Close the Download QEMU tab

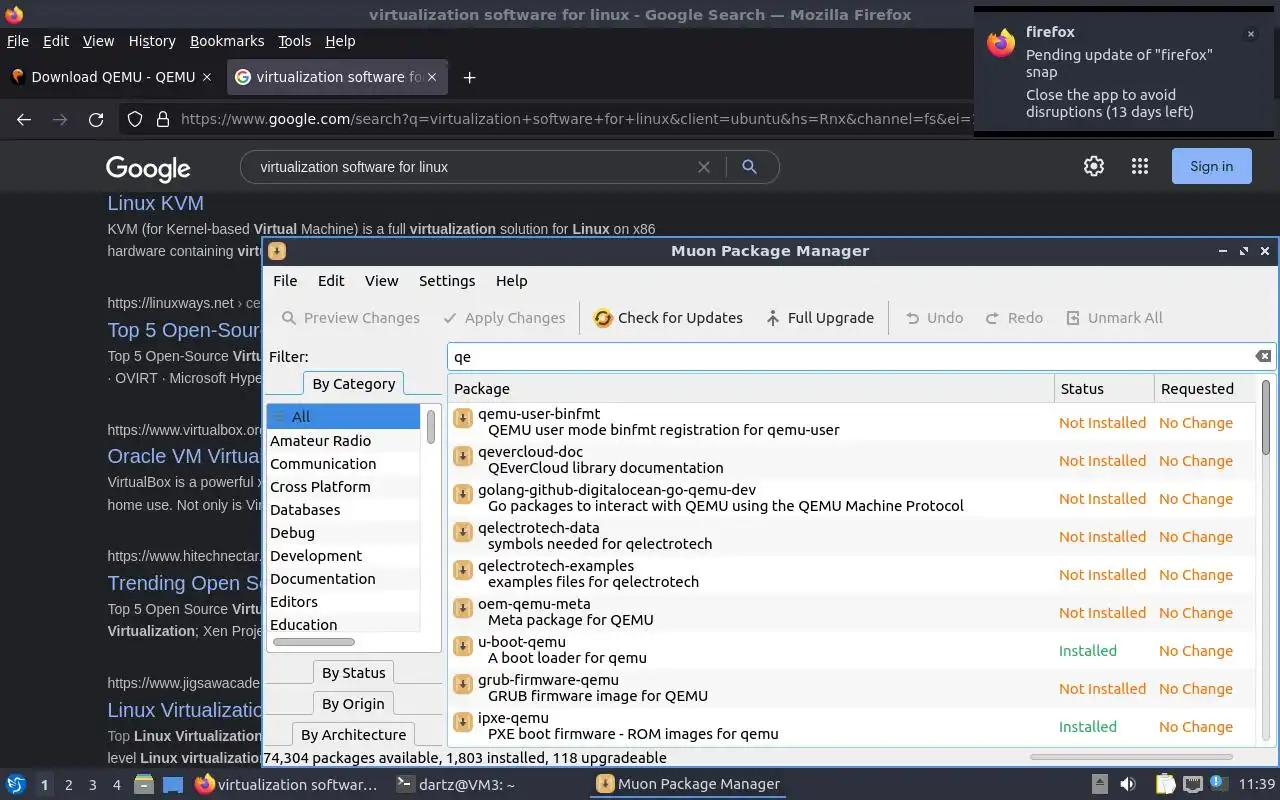pos(207,77)
